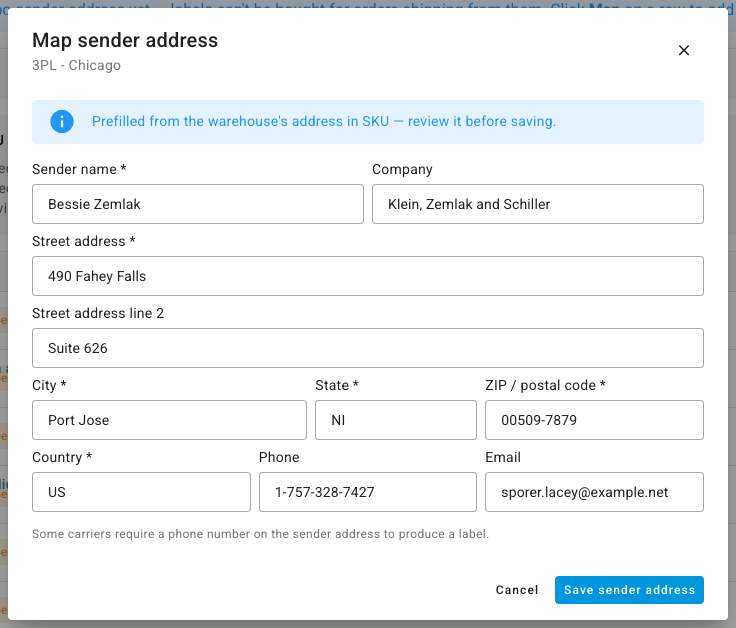Click the Email label

click(503, 457)
